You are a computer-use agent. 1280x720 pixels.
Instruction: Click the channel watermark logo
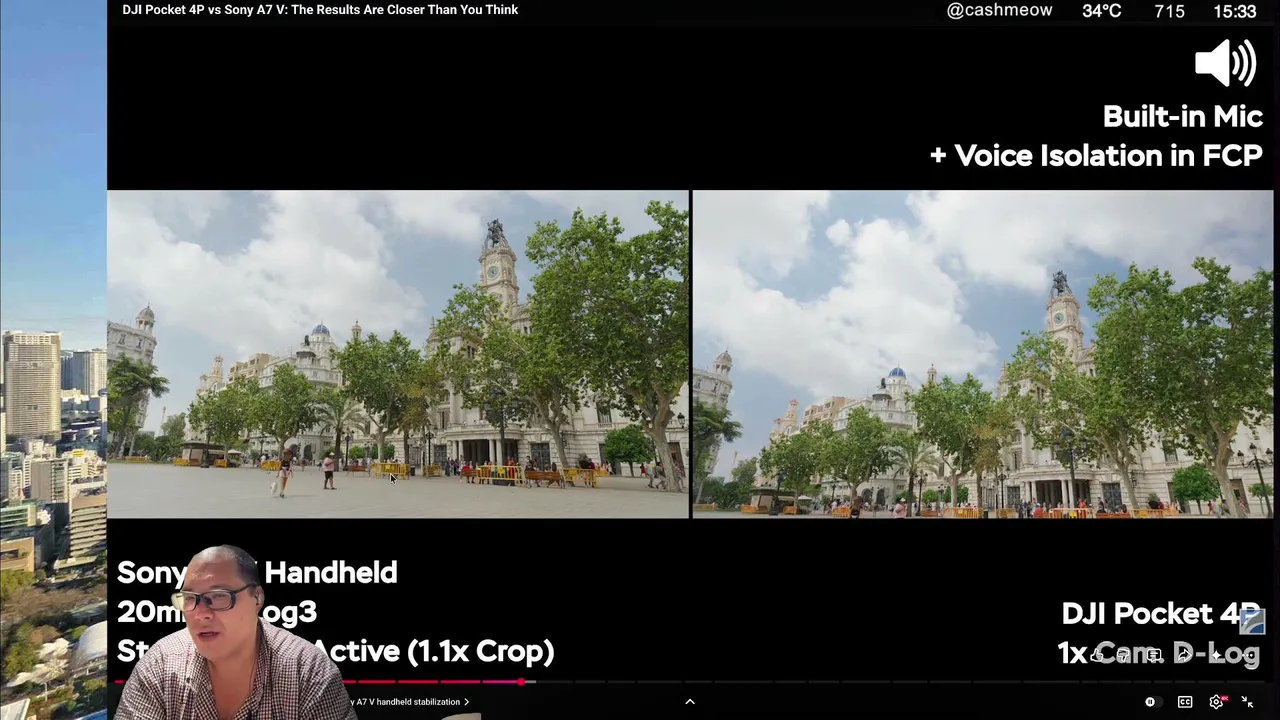click(1252, 622)
